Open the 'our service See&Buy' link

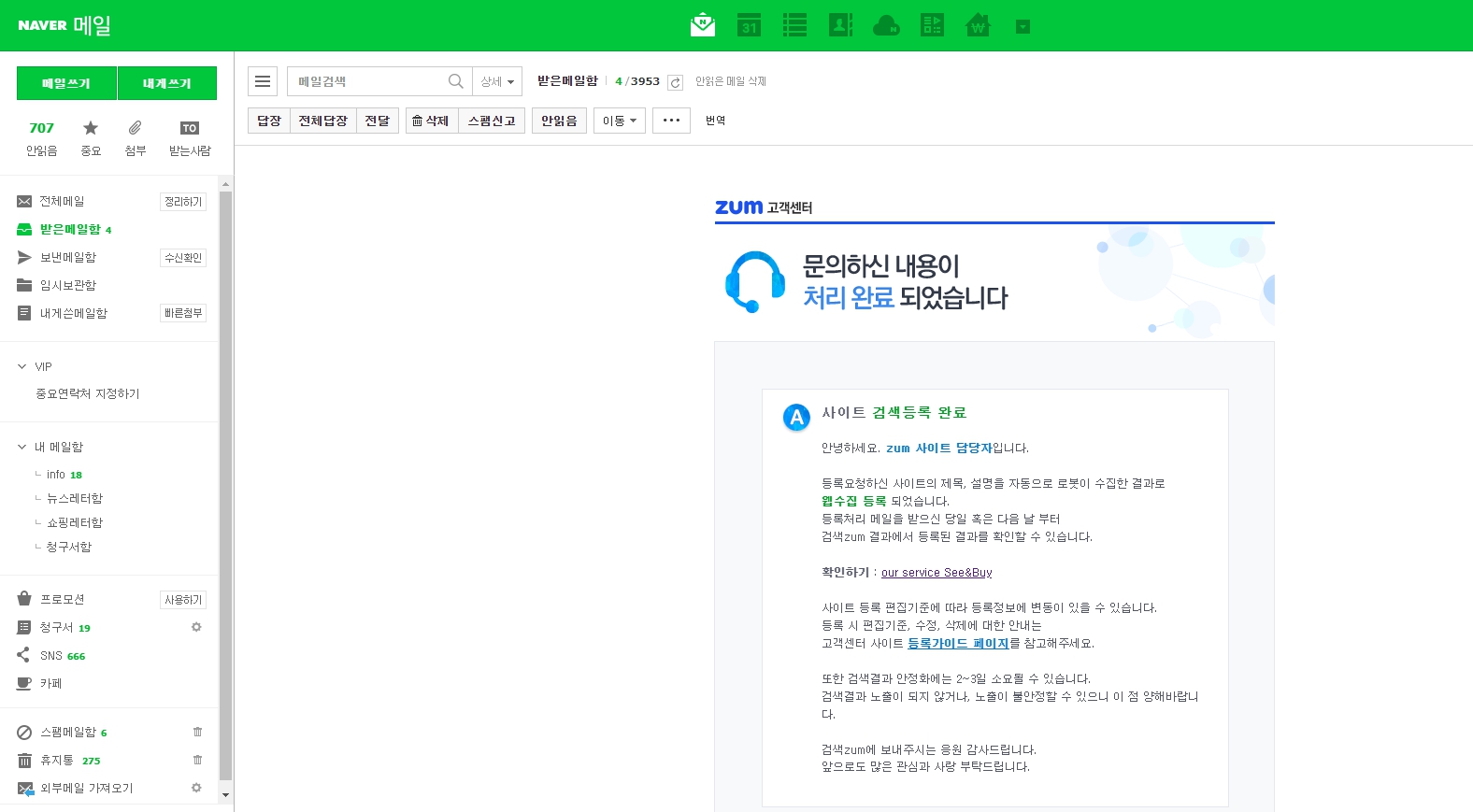(937, 573)
